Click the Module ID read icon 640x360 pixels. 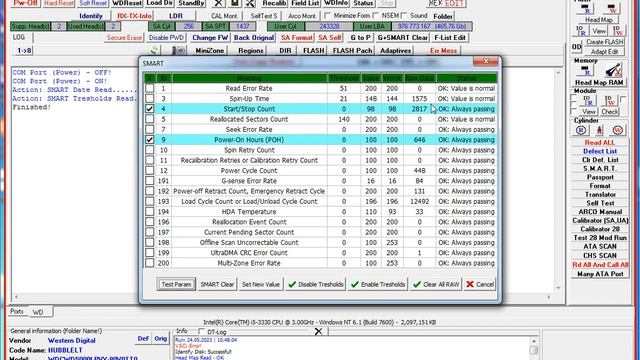coord(588,100)
